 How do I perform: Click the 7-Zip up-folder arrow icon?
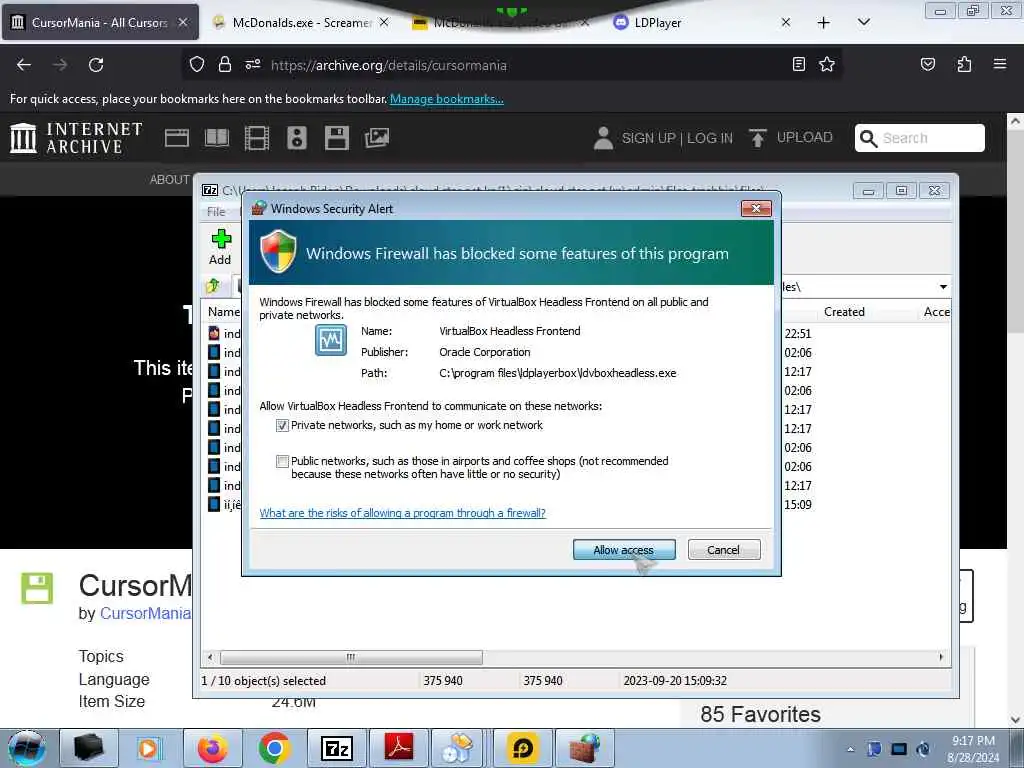(213, 286)
